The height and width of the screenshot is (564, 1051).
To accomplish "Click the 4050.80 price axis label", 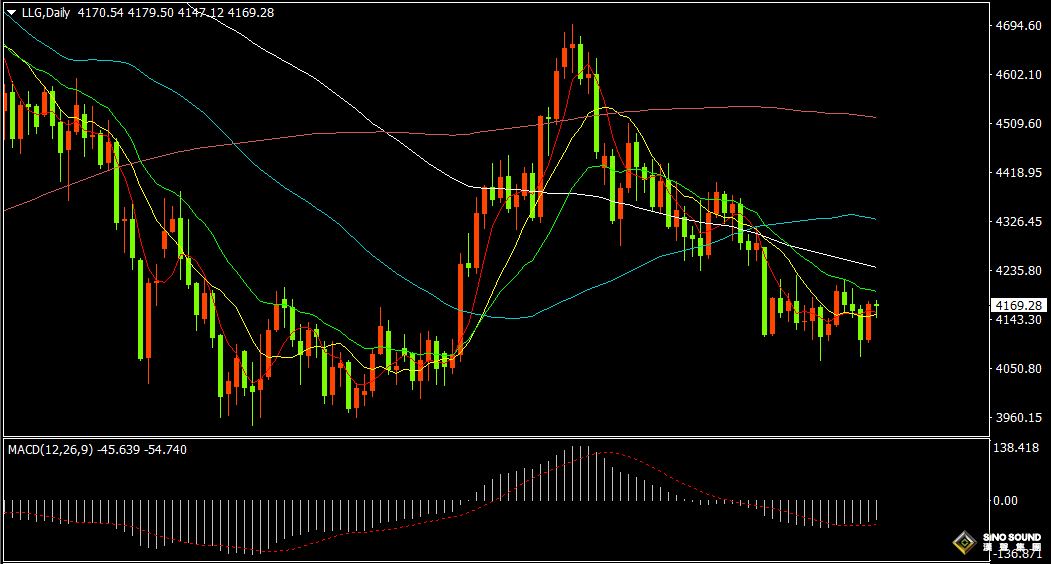I will pyautogui.click(x=1019, y=368).
